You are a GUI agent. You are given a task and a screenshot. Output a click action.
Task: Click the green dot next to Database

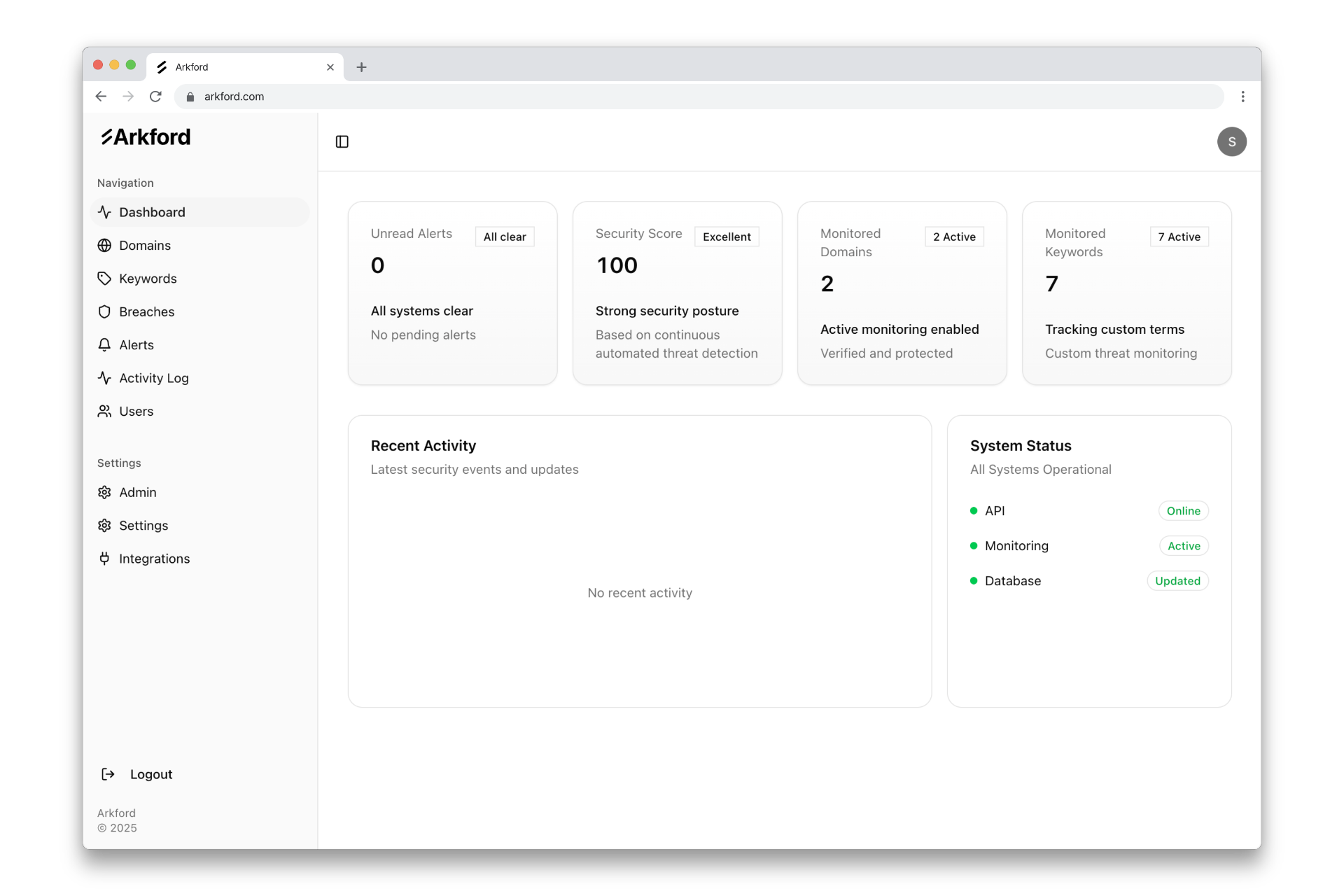(x=973, y=580)
